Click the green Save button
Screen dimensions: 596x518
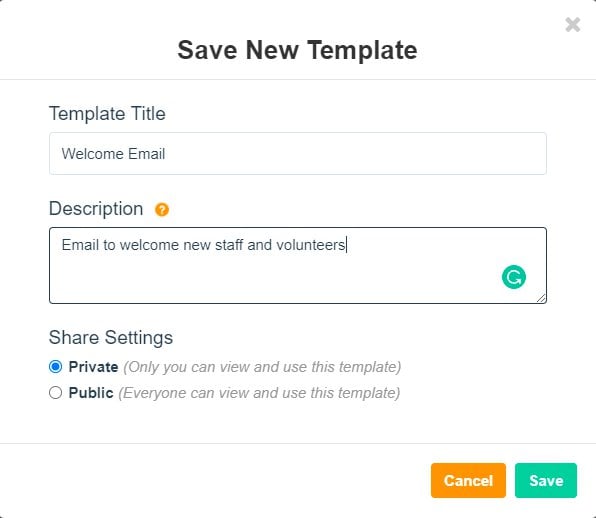coord(546,480)
